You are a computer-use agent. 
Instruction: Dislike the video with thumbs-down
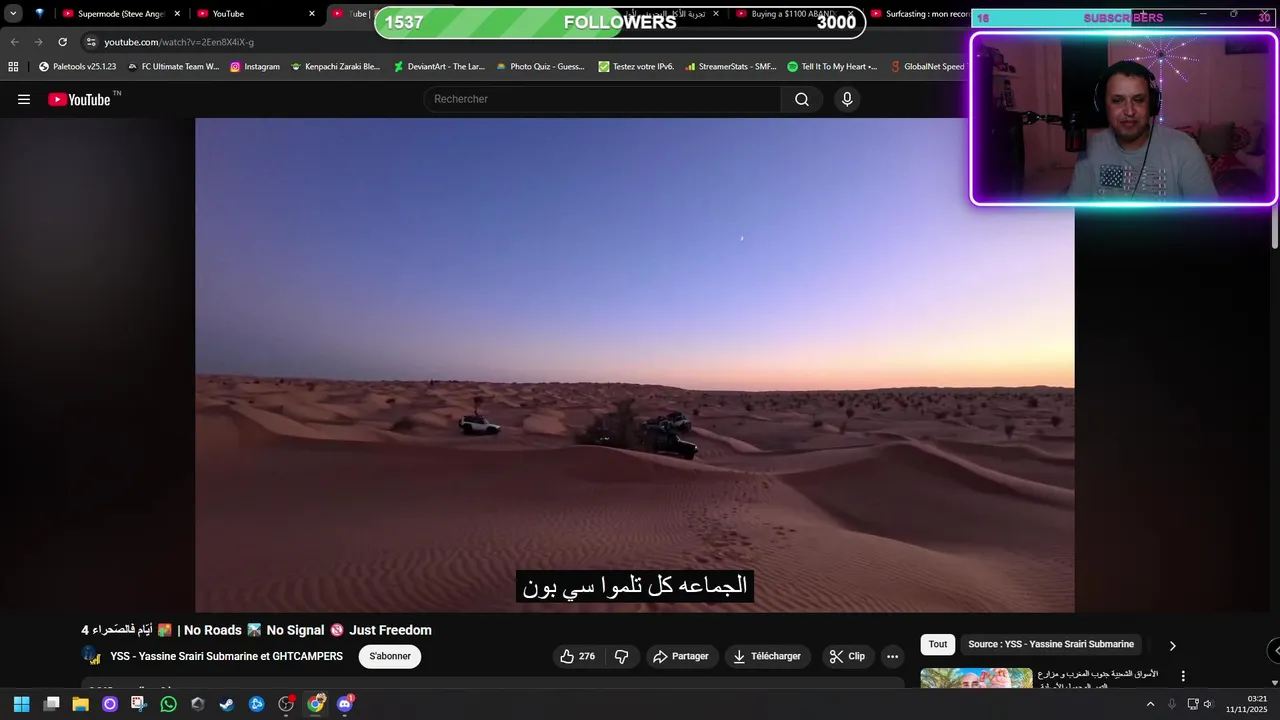[621, 656]
